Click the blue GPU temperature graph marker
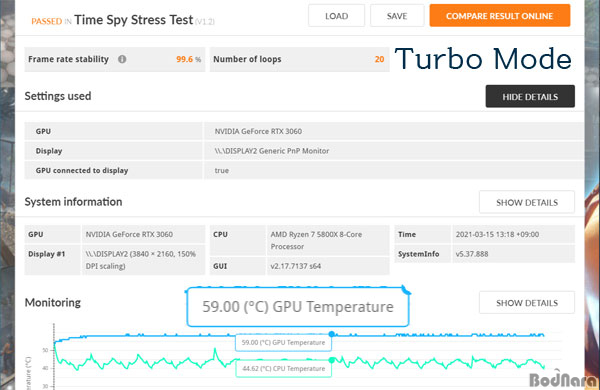600x390 pixels. (332, 334)
